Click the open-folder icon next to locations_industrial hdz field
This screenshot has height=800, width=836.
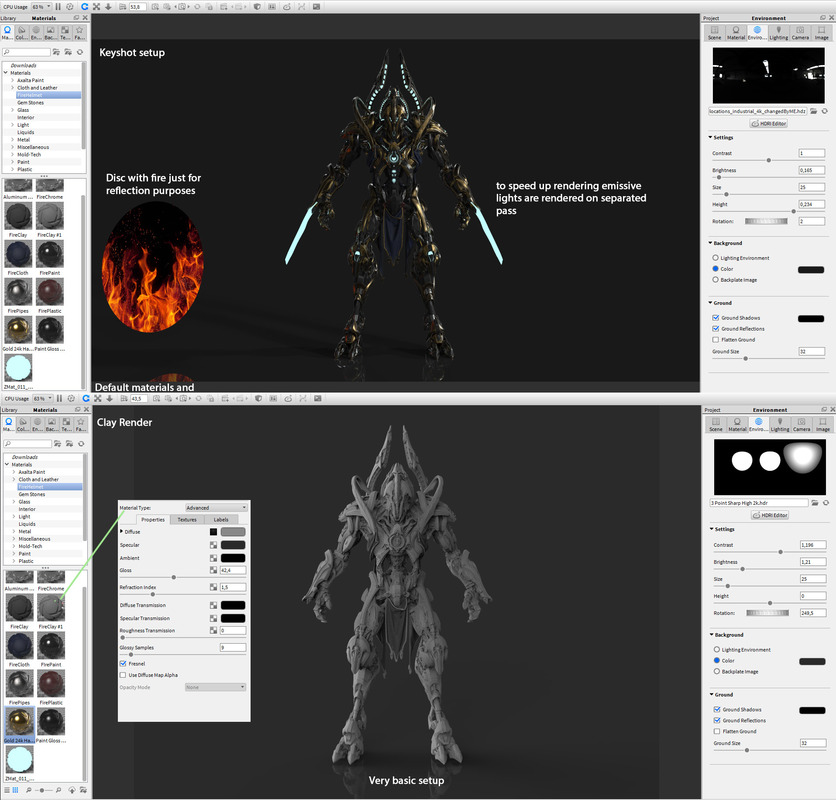[814, 111]
